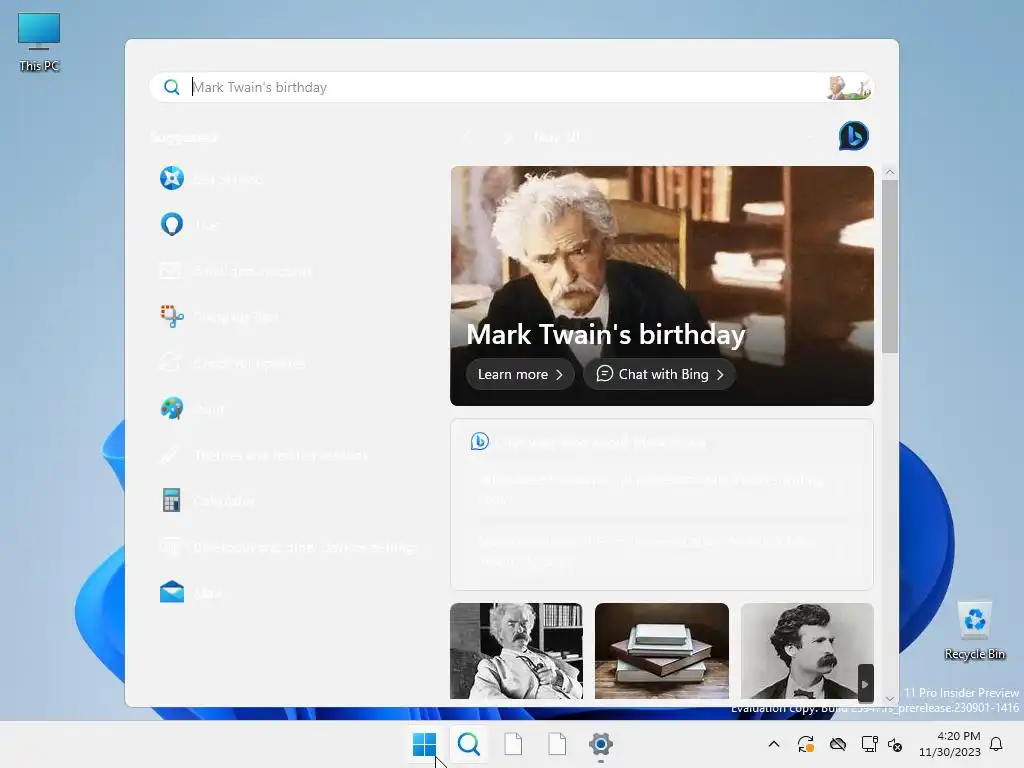Open elderly Twain sitting with pipe thumbnail

(517, 650)
